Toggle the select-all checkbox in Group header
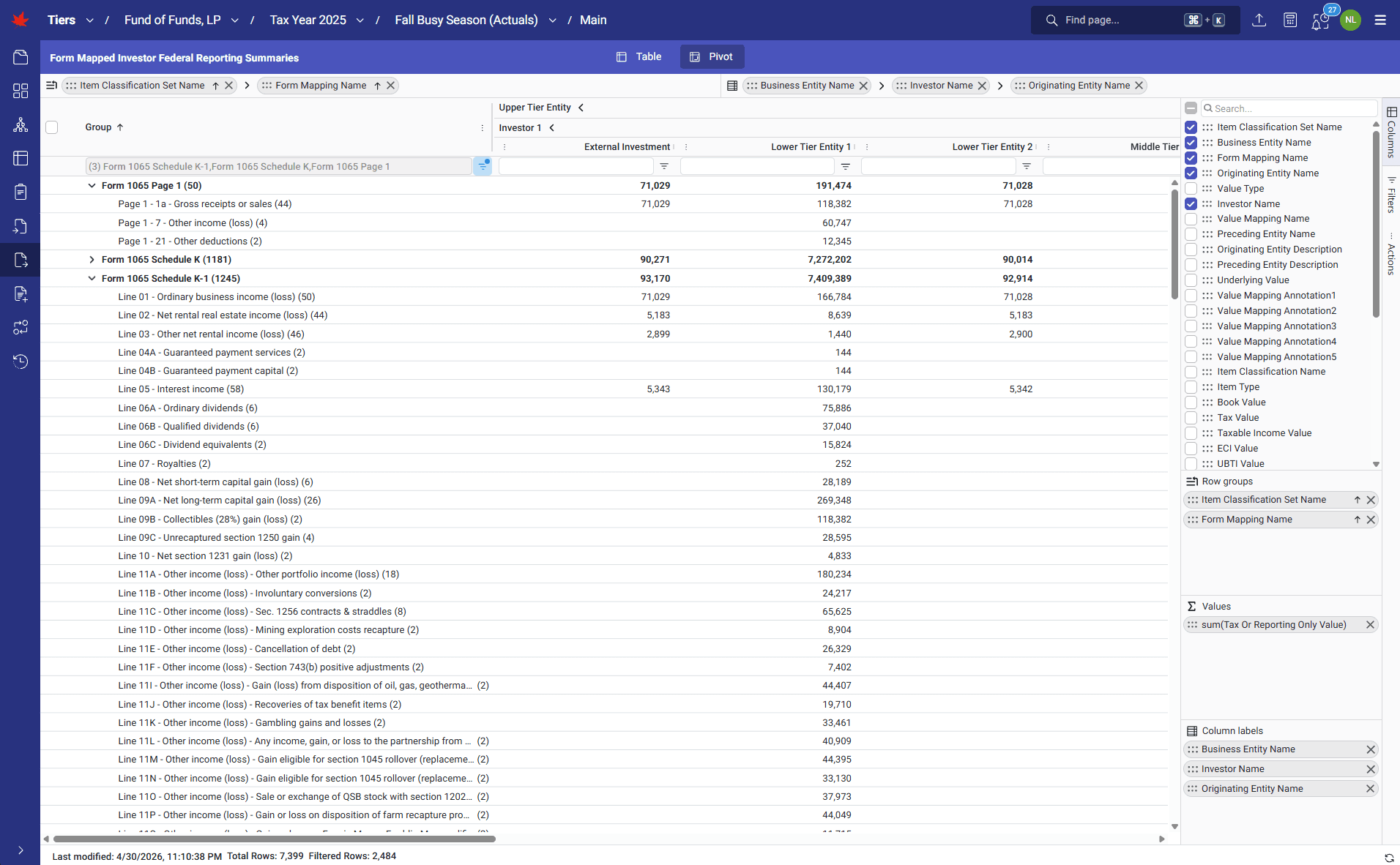Screen dimensions: 1400x865 pos(52,127)
